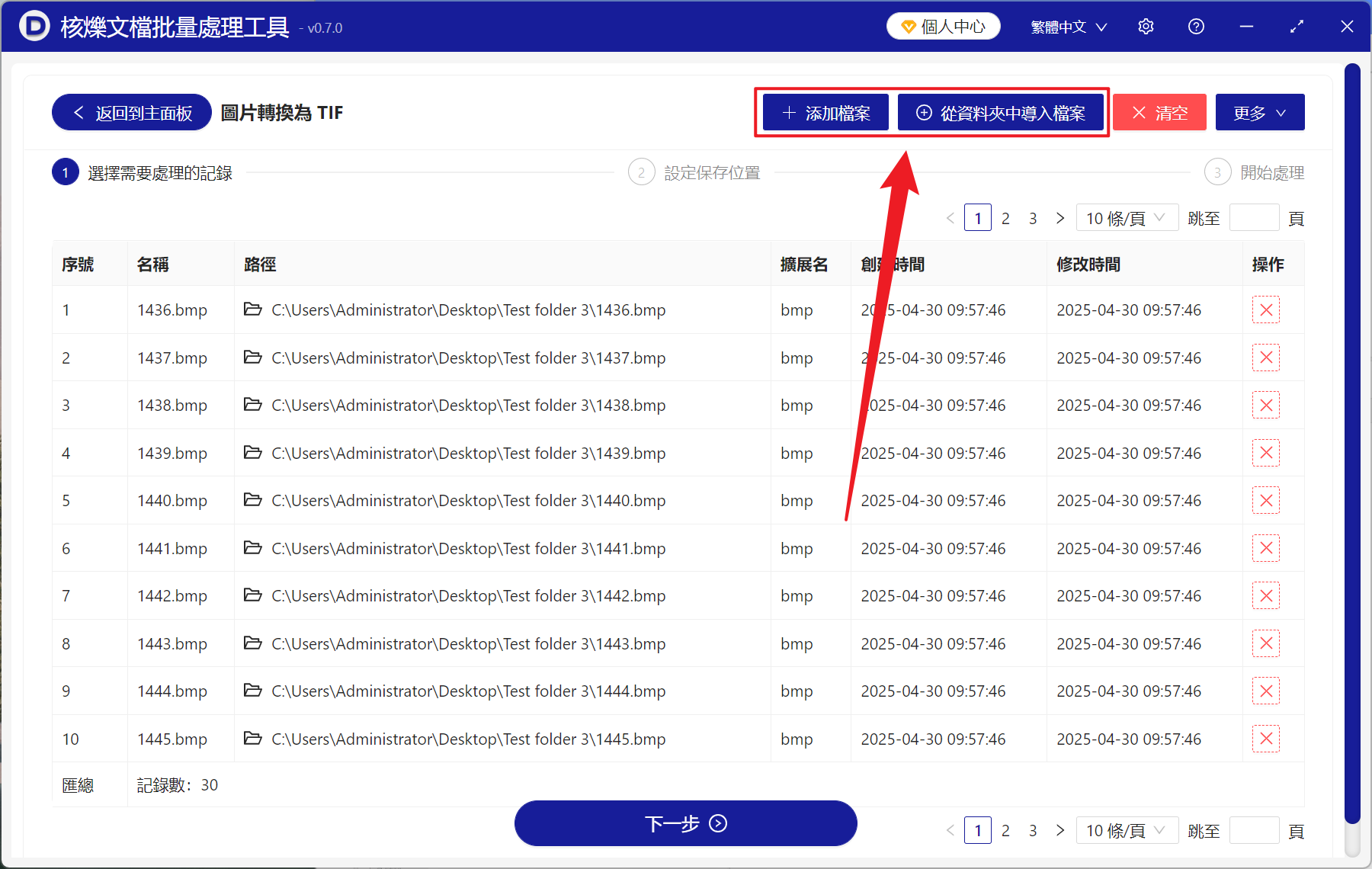The image size is (1372, 869).
Task: Open top 10 條/頁 page size dropdown
Action: click(1127, 218)
